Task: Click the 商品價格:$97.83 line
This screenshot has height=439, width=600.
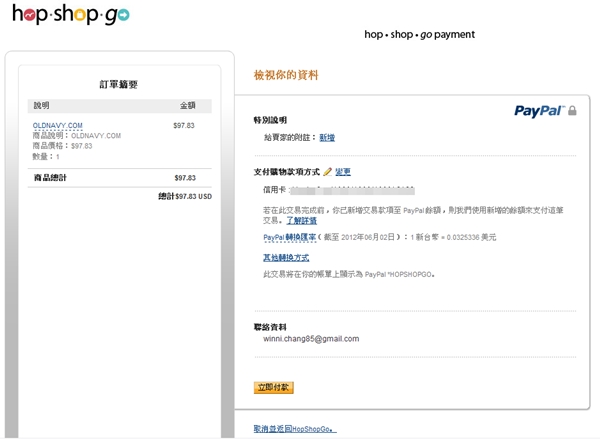Action: click(x=62, y=146)
